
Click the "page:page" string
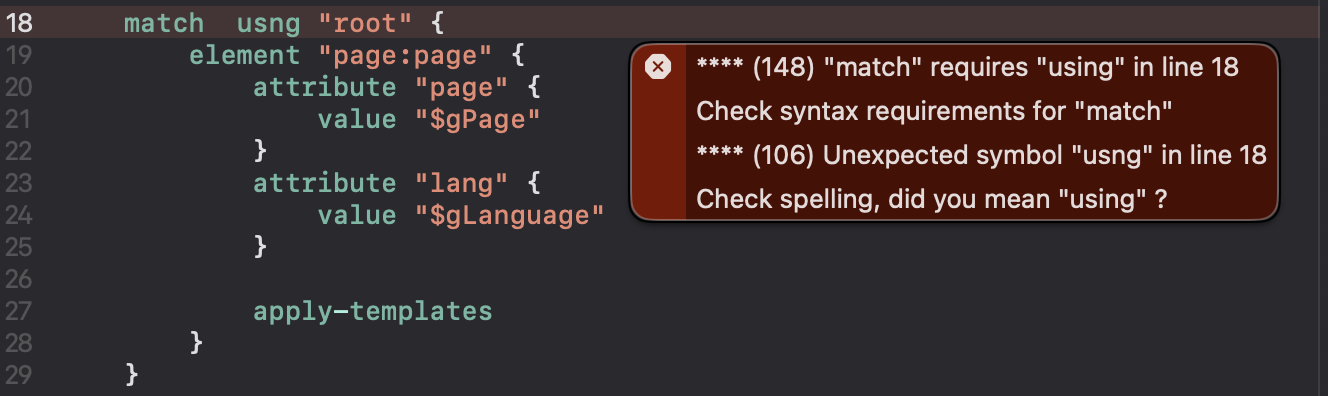[x=405, y=55]
